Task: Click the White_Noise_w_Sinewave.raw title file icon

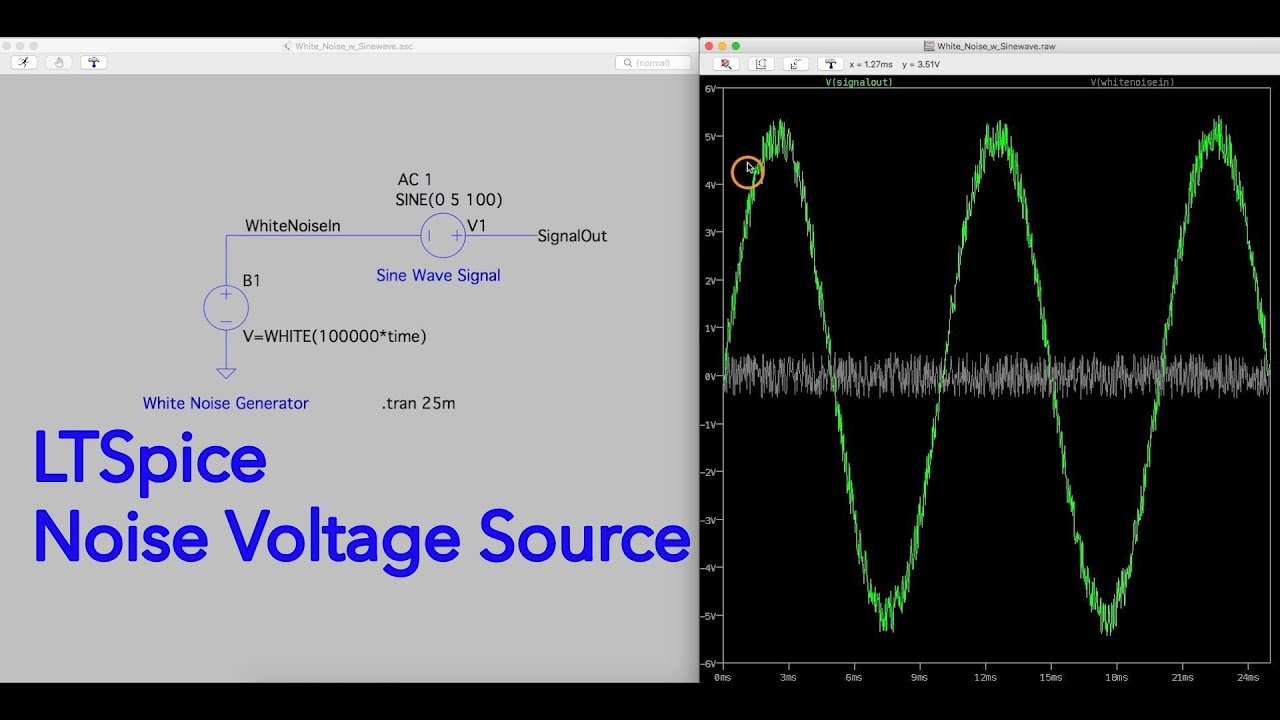Action: pos(929,46)
